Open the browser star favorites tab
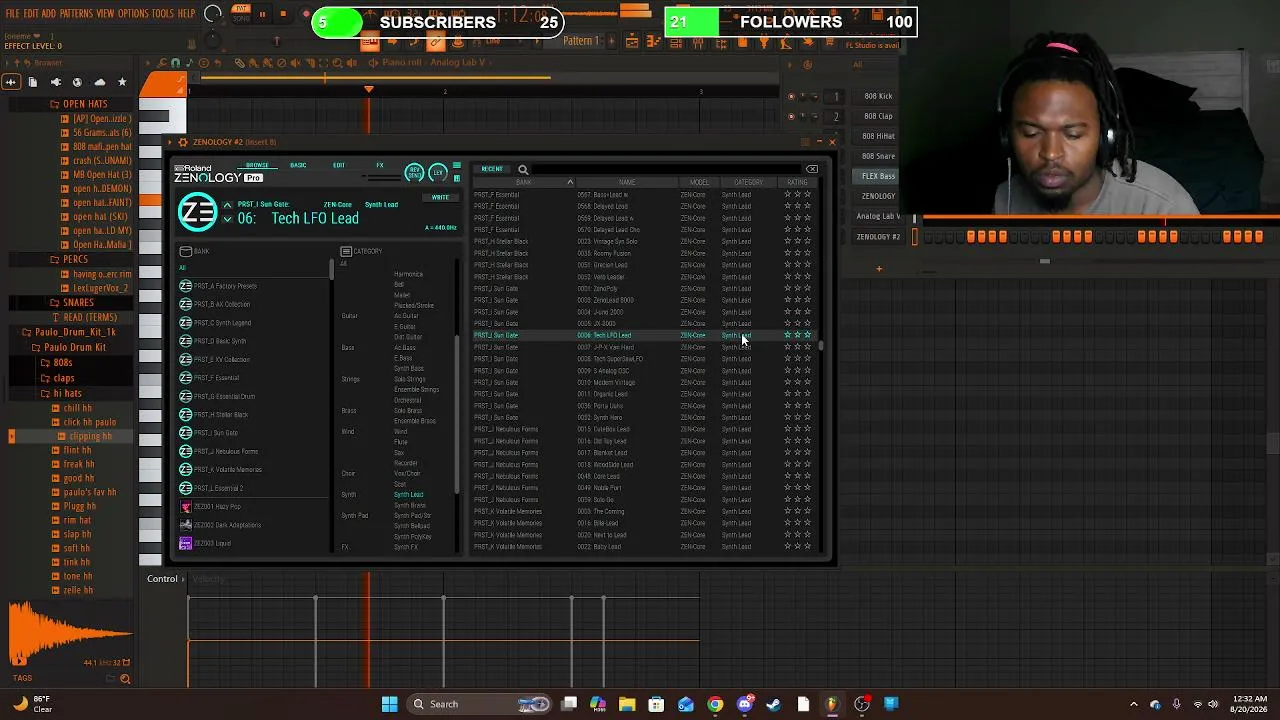Viewport: 1280px width, 720px height. click(122, 82)
